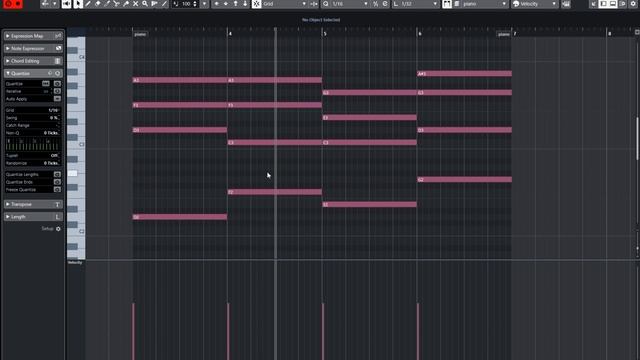Apply Quantize button in inspector
640x360 pixels.
tap(57, 84)
